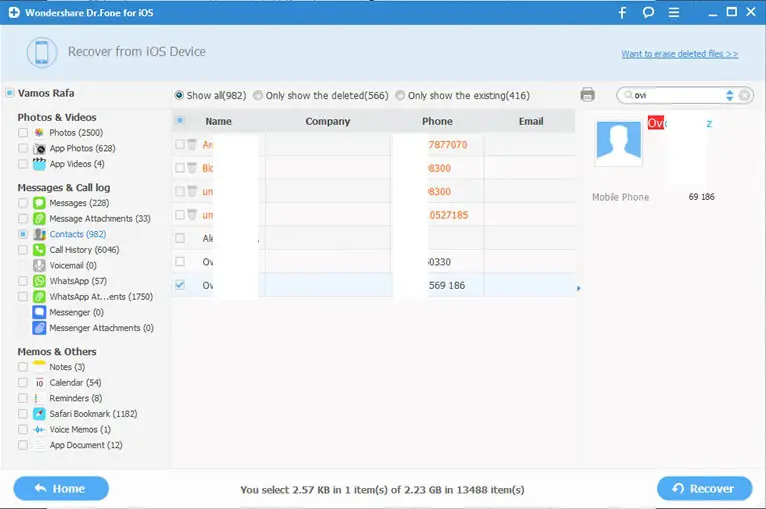Viewport: 766px width, 509px height.
Task: Click the green Messages icon
Action: click(x=39, y=203)
